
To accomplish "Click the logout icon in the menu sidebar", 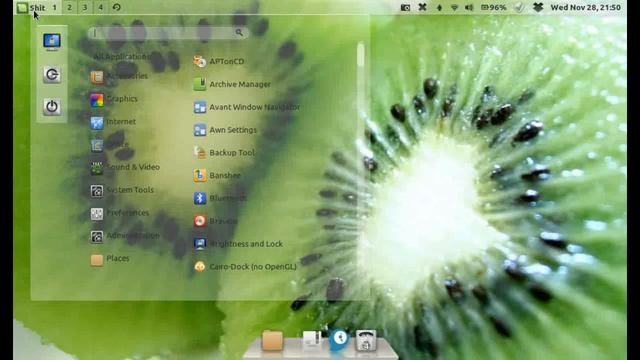I will click(52, 75).
